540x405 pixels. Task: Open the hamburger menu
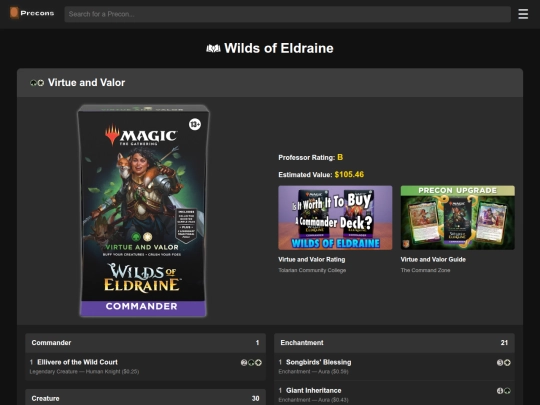click(523, 14)
